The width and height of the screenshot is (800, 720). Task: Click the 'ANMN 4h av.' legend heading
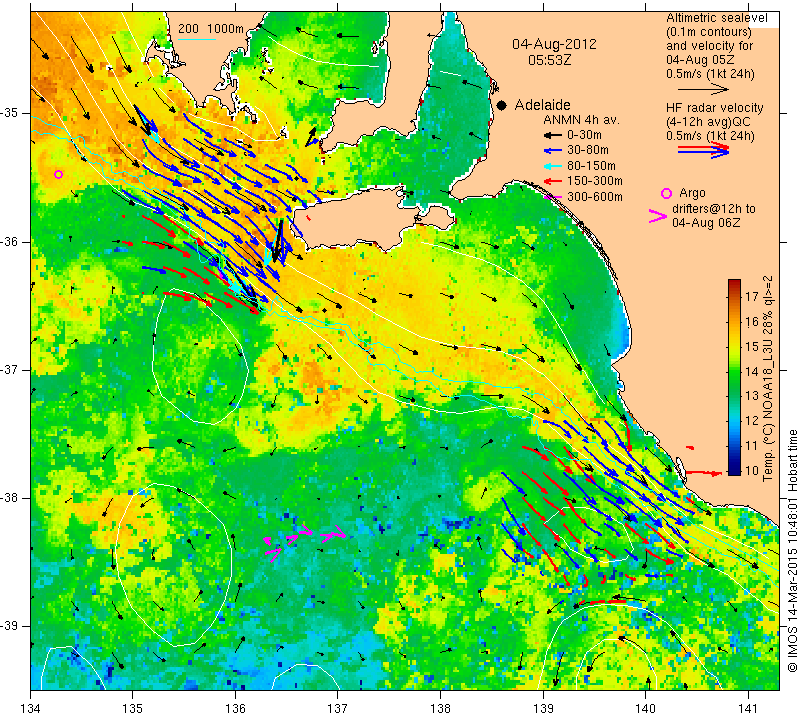pyautogui.click(x=581, y=120)
